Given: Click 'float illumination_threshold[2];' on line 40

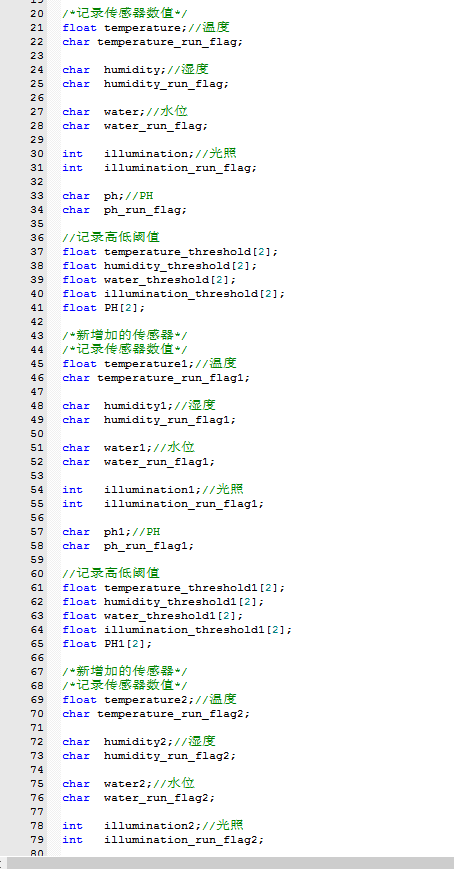Looking at the screenshot, I should (x=174, y=294).
